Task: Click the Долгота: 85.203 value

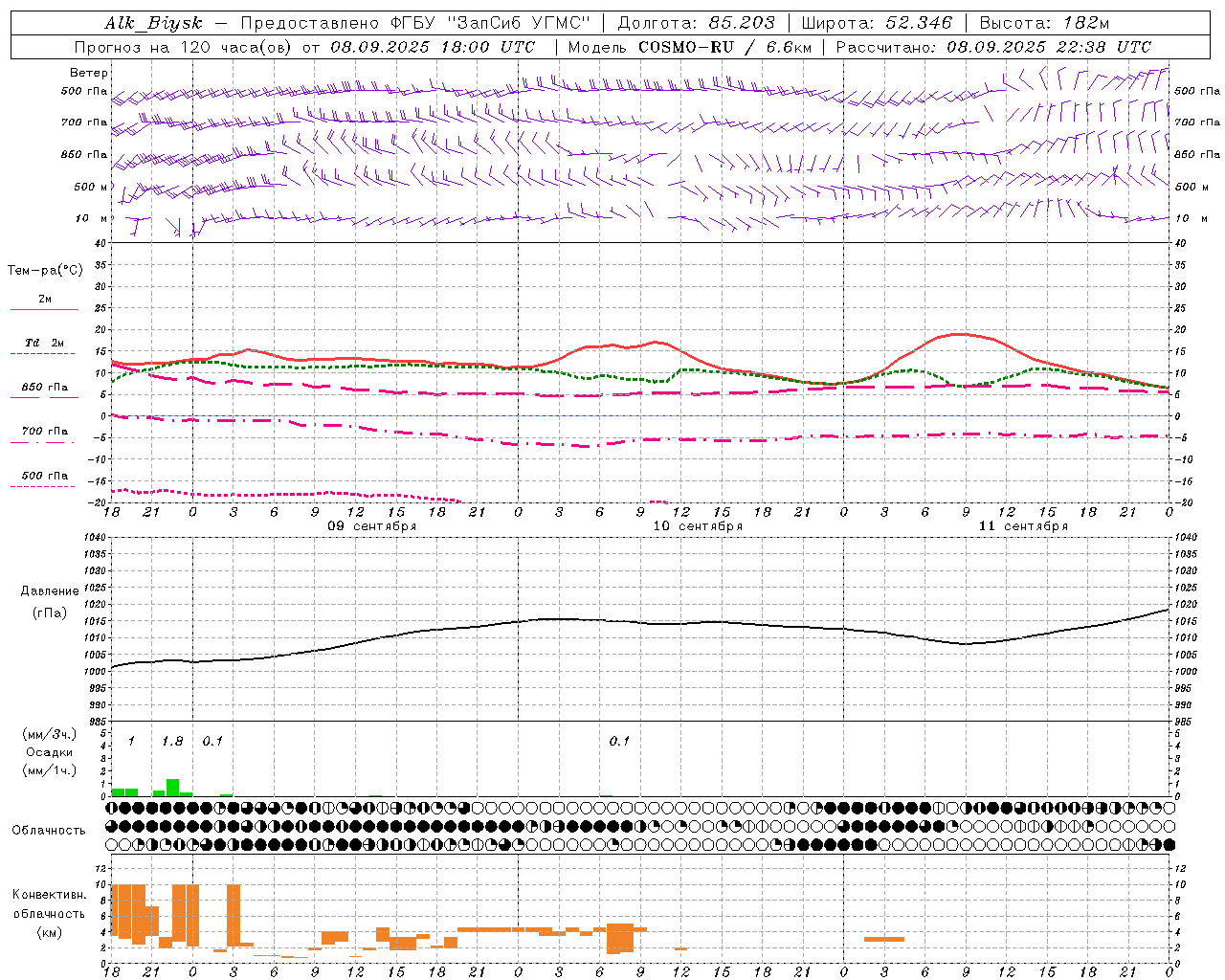Action: tap(697, 23)
